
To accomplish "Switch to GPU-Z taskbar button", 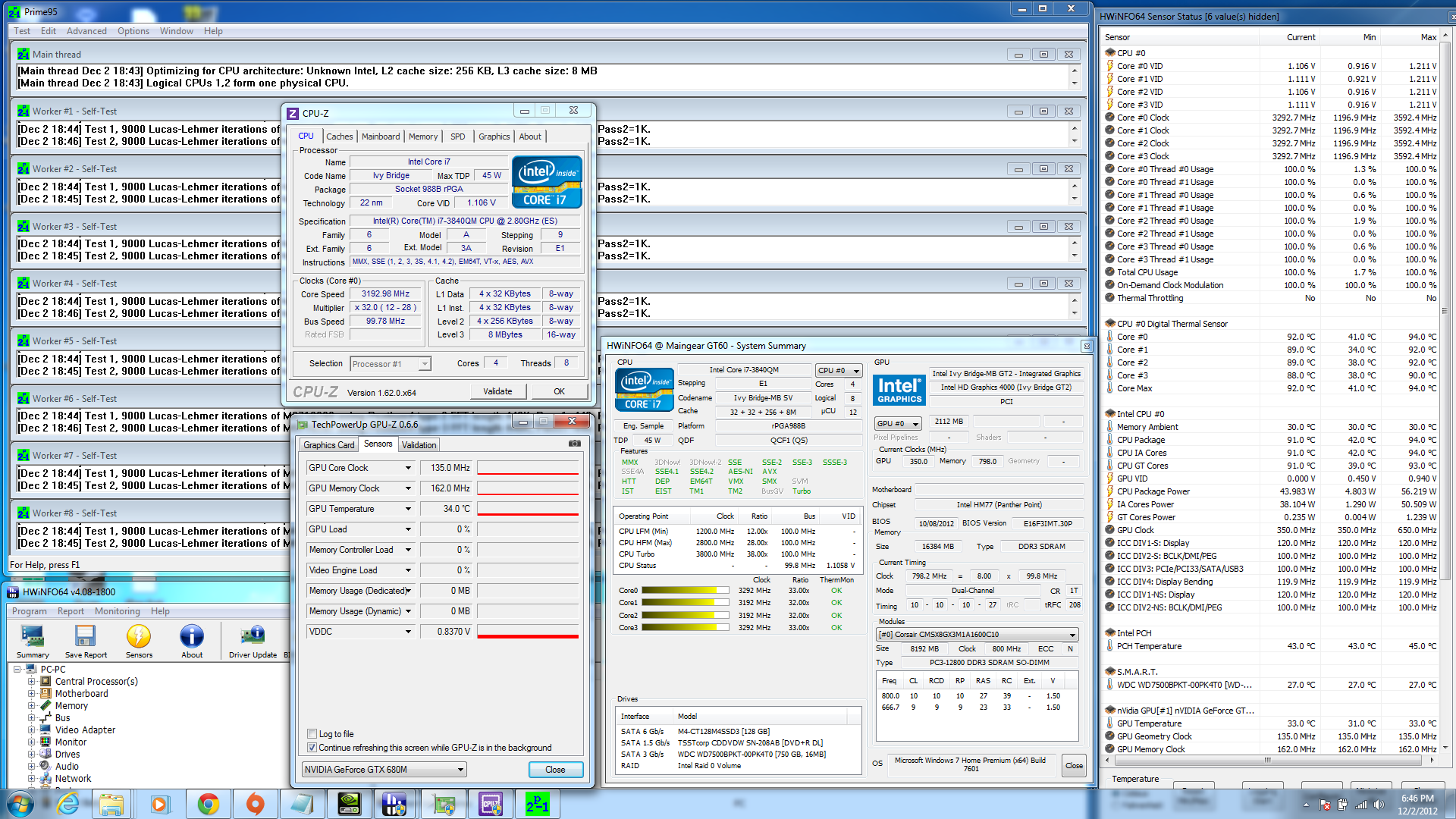I will coord(444,804).
